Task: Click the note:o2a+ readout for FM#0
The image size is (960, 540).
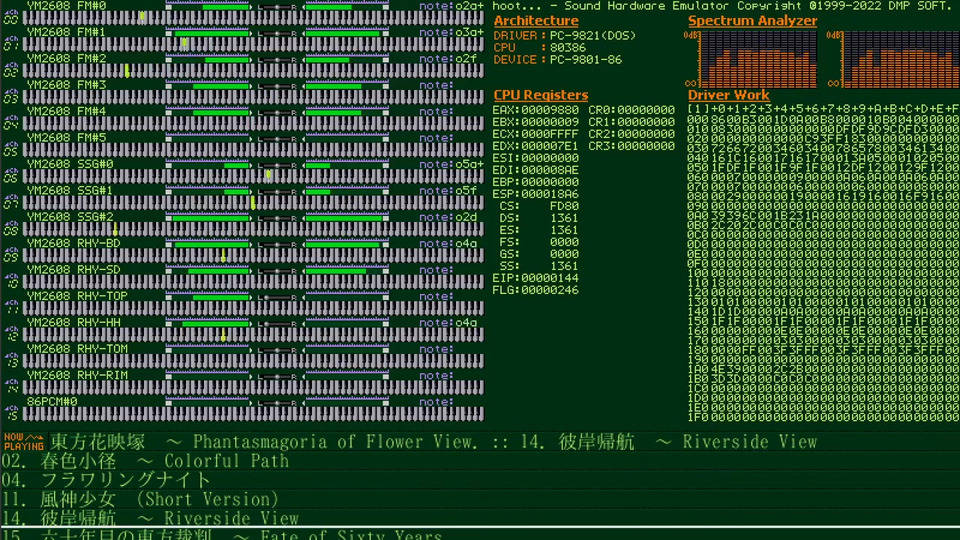Action: (451, 6)
